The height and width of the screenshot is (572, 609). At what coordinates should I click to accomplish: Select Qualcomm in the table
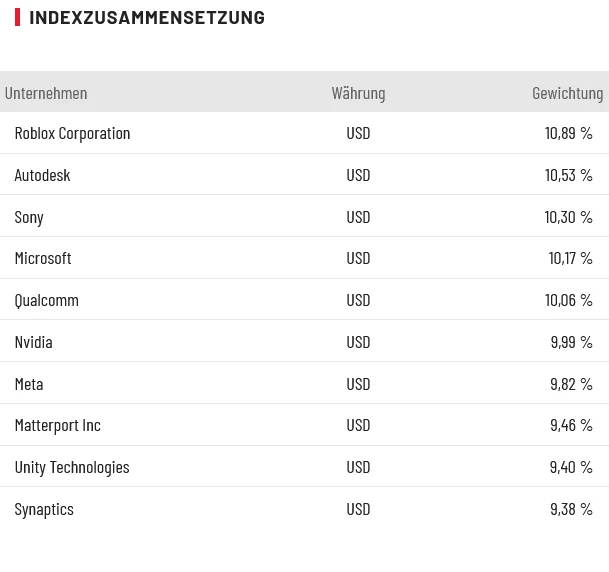coord(46,300)
